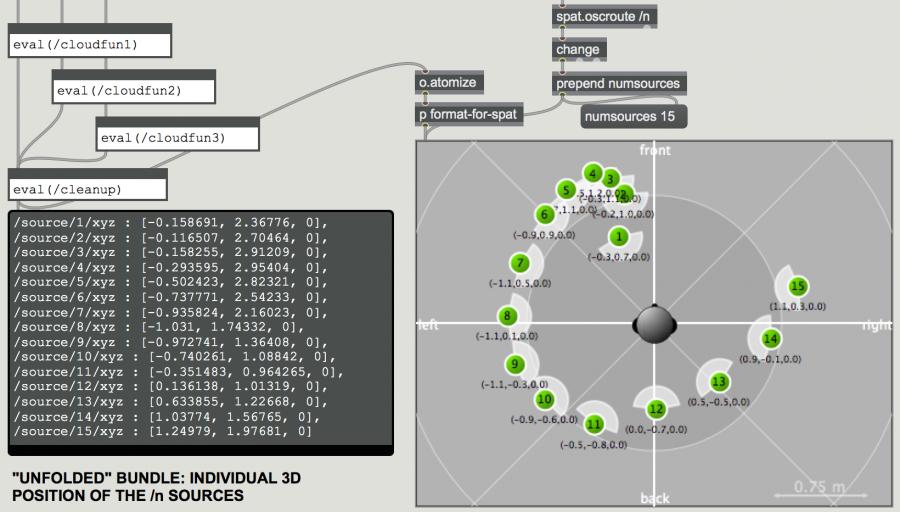Viewport: 900px width, 512px height.
Task: Click the eval(/cloudfun1) box
Action: click(89, 44)
